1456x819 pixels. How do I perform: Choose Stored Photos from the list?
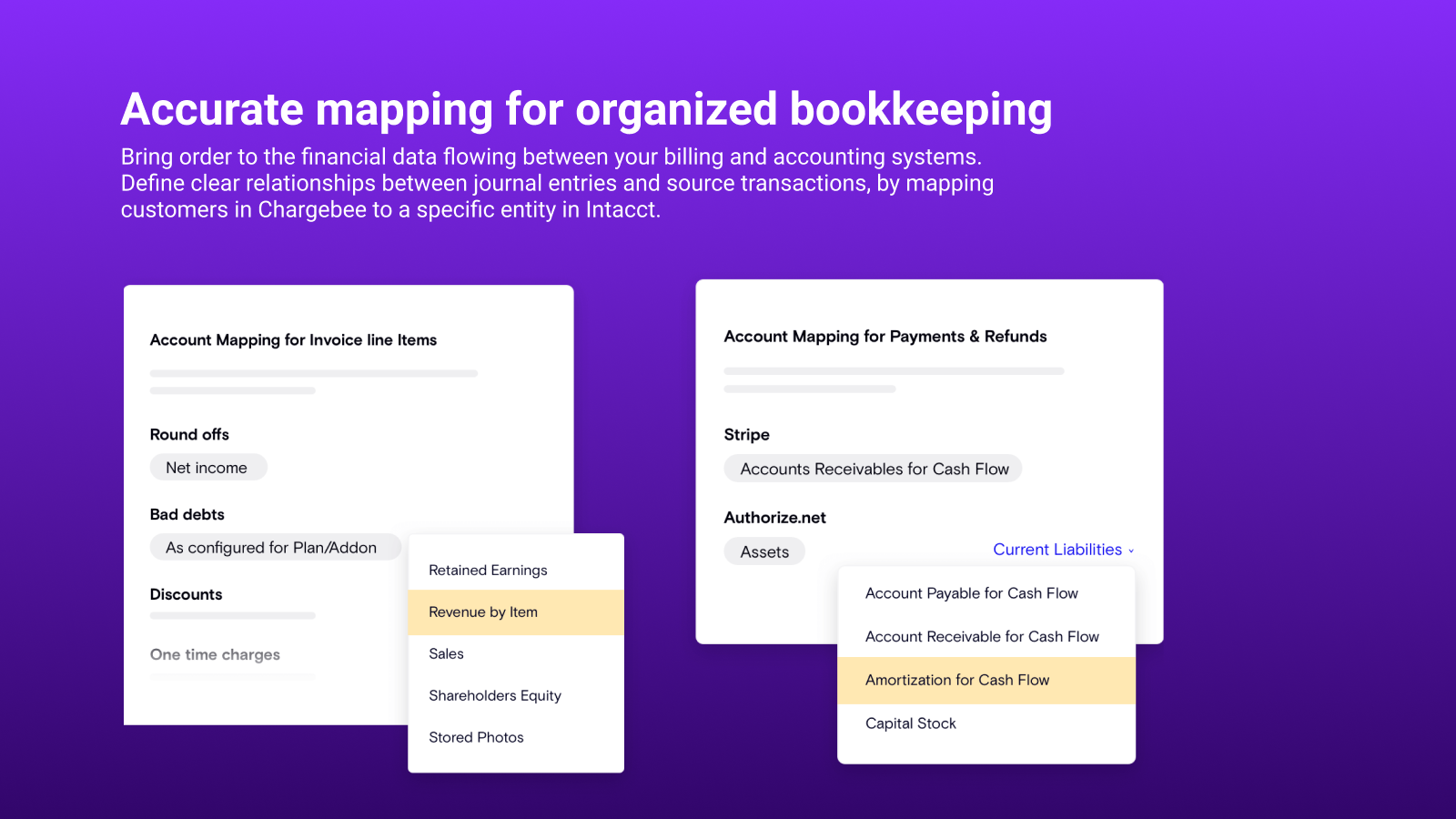(x=476, y=738)
